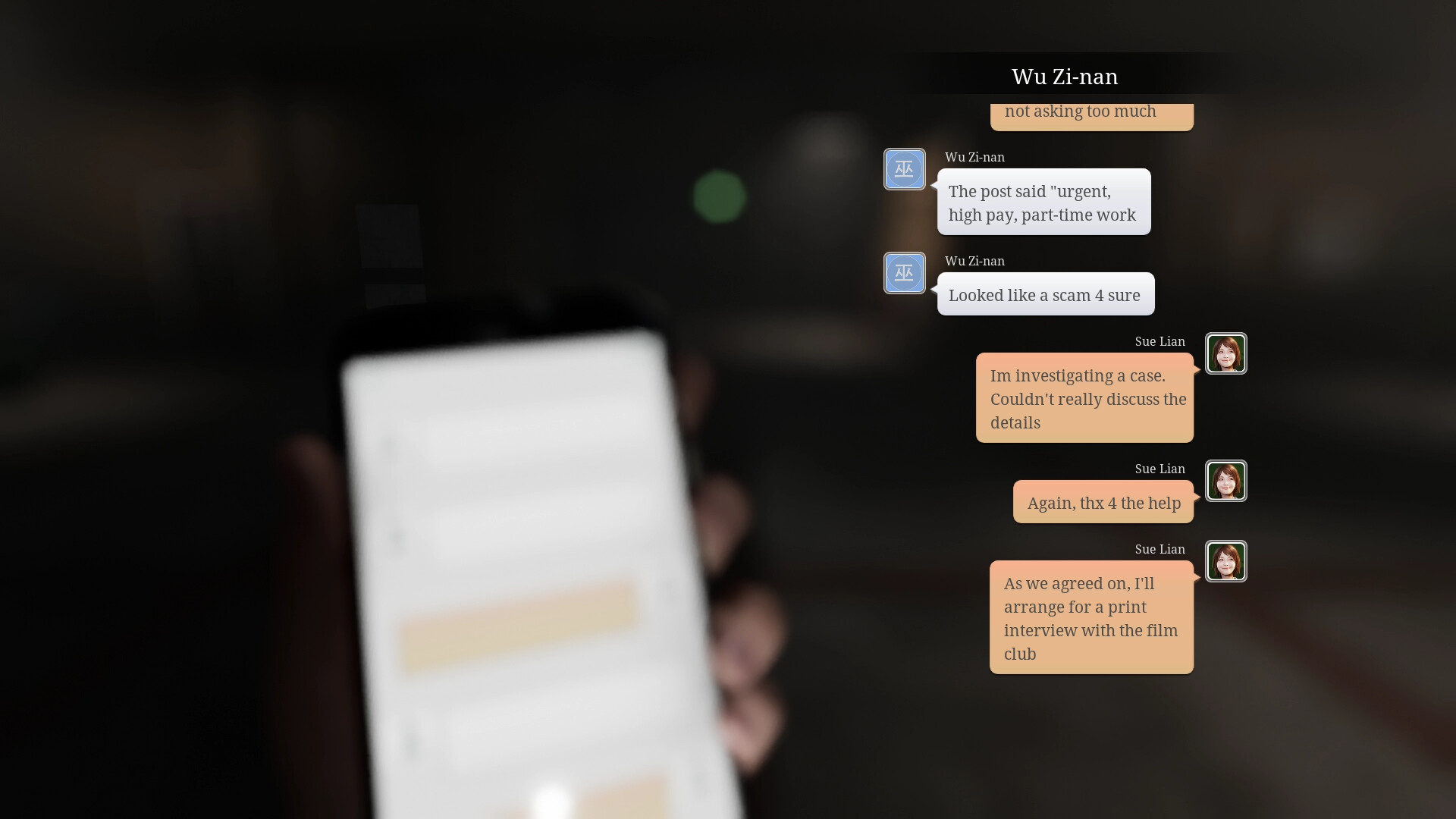The height and width of the screenshot is (819, 1456).
Task: Click the translation icon on first Wu Zi-nan message
Action: (903, 168)
